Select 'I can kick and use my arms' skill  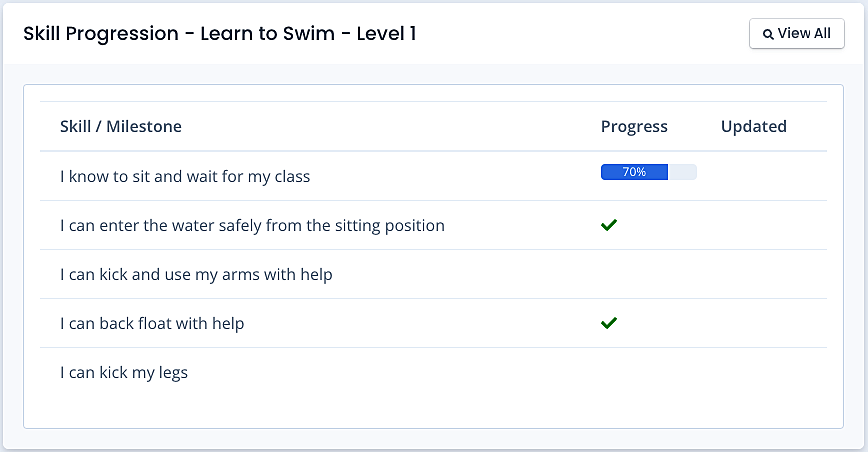(x=196, y=274)
